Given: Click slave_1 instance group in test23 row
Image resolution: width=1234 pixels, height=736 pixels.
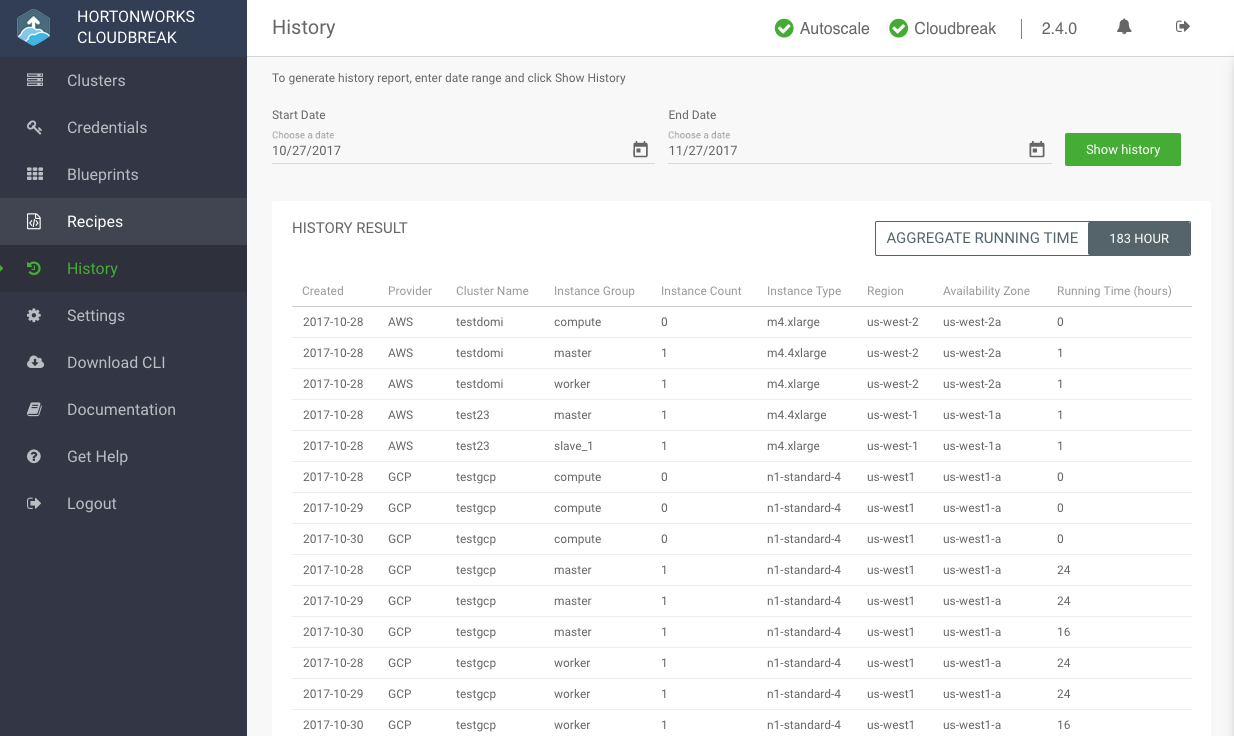Looking at the screenshot, I should pyautogui.click(x=575, y=446).
